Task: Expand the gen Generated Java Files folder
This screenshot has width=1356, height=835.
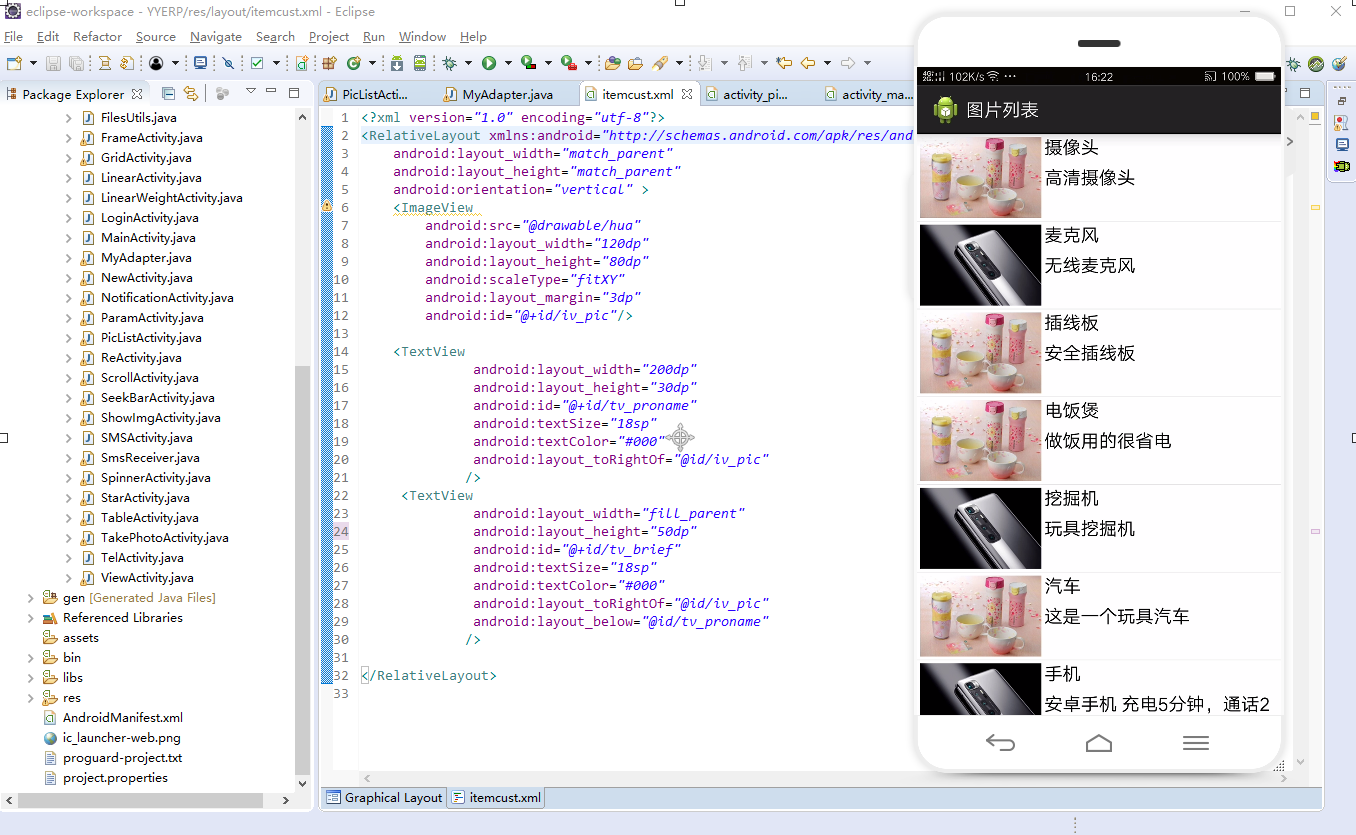Action: 31,598
